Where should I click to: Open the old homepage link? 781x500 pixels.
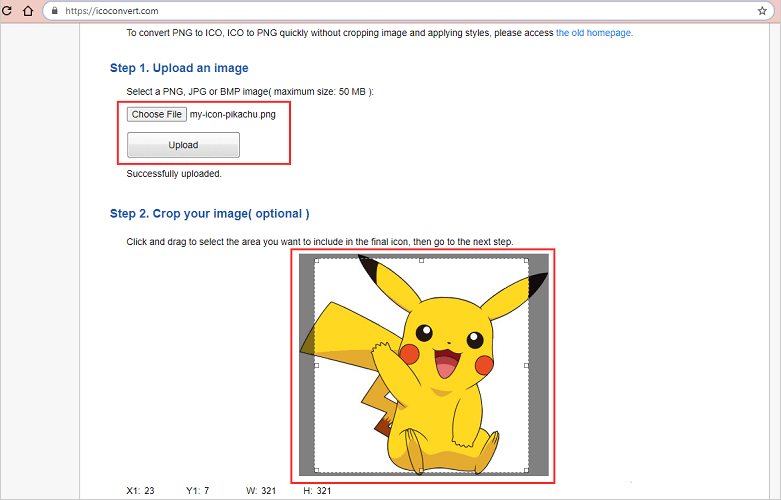pos(594,33)
